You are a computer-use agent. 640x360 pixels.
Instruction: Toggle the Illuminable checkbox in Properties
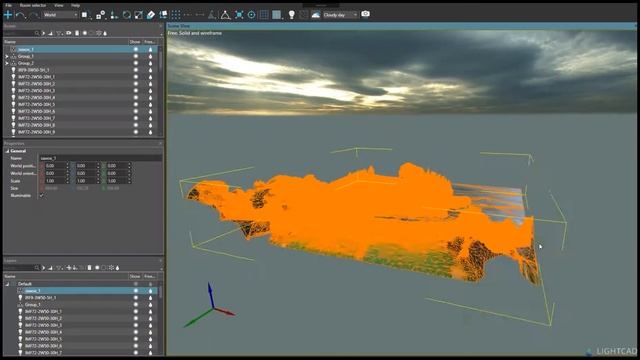pyautogui.click(x=42, y=196)
